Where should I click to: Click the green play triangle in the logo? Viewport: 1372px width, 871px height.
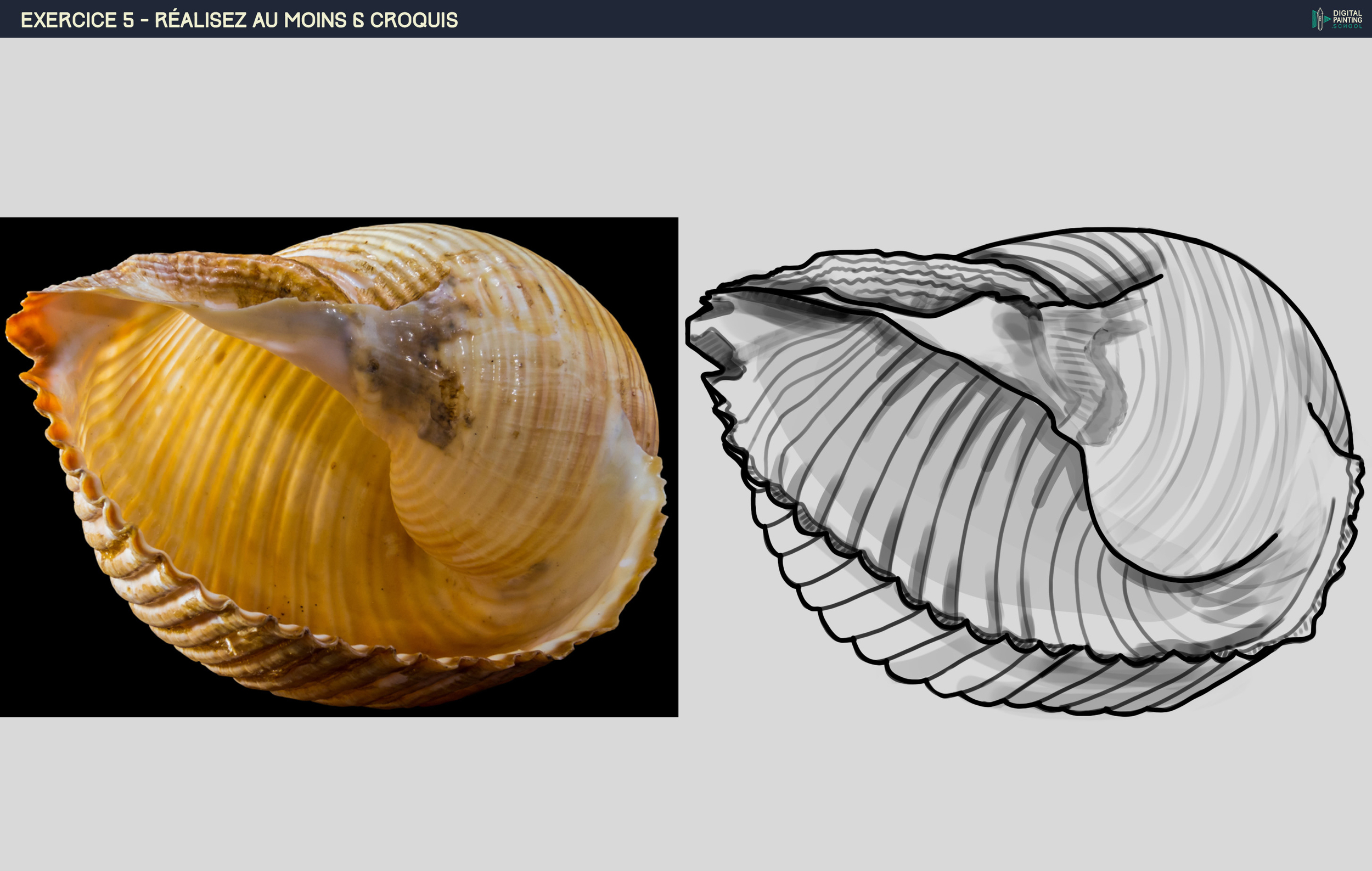coord(1328,19)
